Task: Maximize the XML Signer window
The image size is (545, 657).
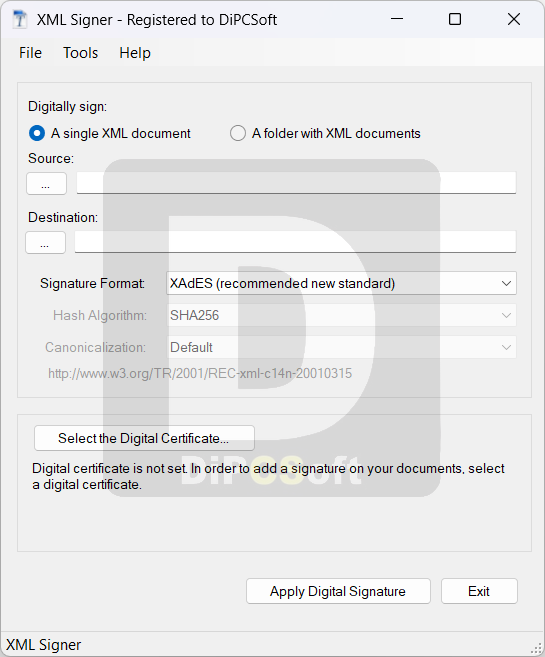Action: [x=455, y=19]
